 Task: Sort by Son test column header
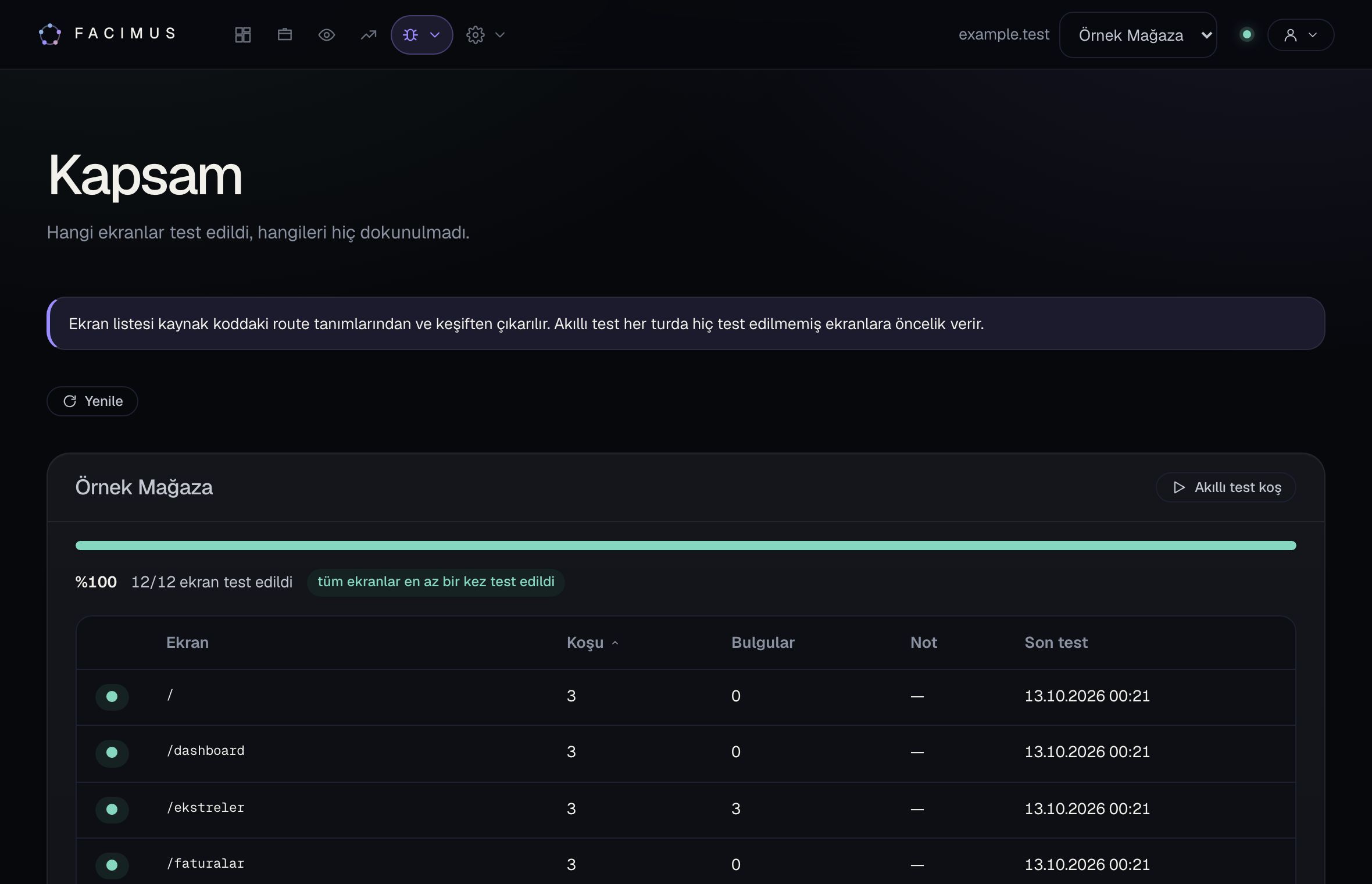coord(1056,643)
